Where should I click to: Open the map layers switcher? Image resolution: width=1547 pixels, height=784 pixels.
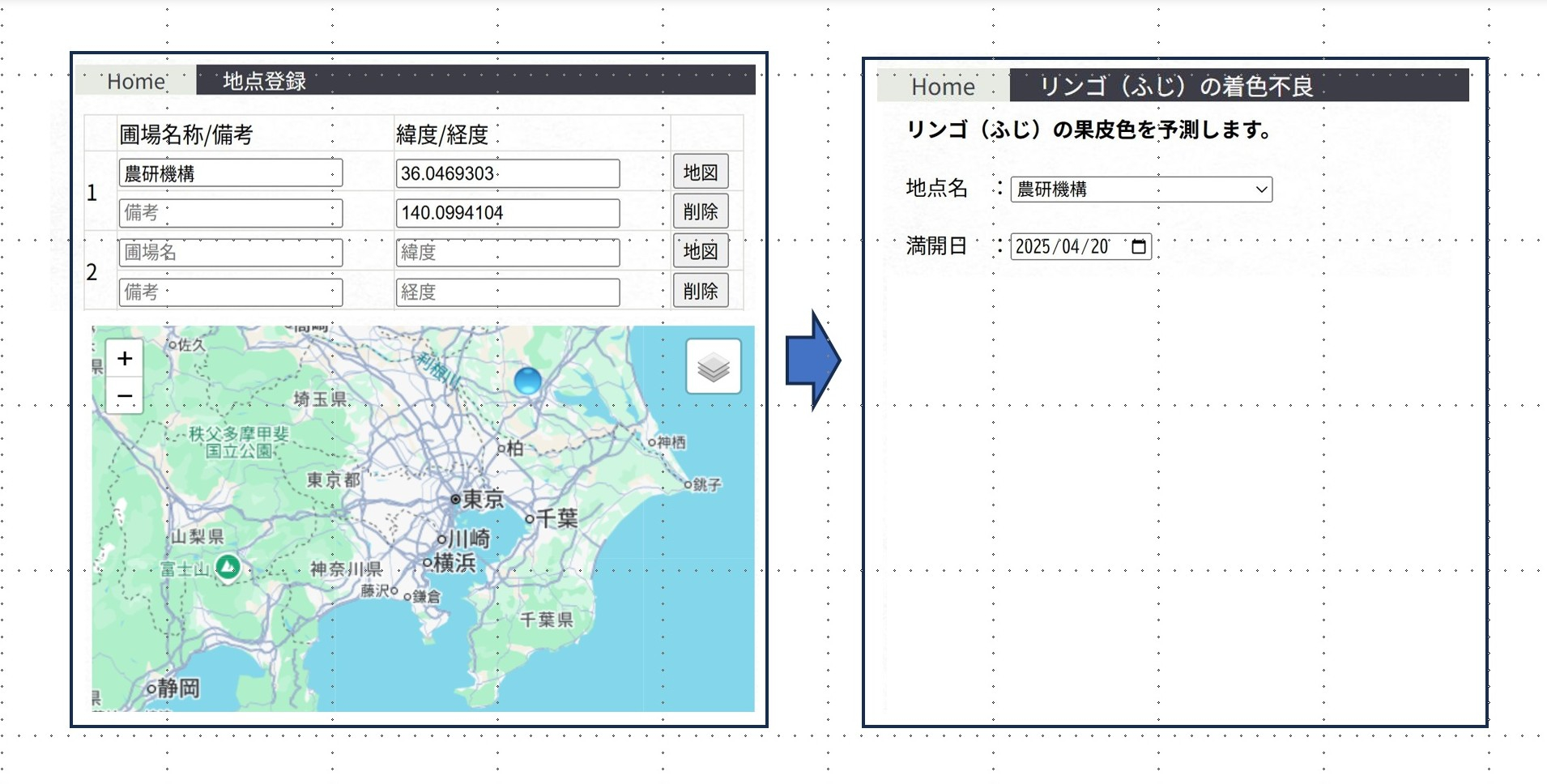tap(713, 367)
